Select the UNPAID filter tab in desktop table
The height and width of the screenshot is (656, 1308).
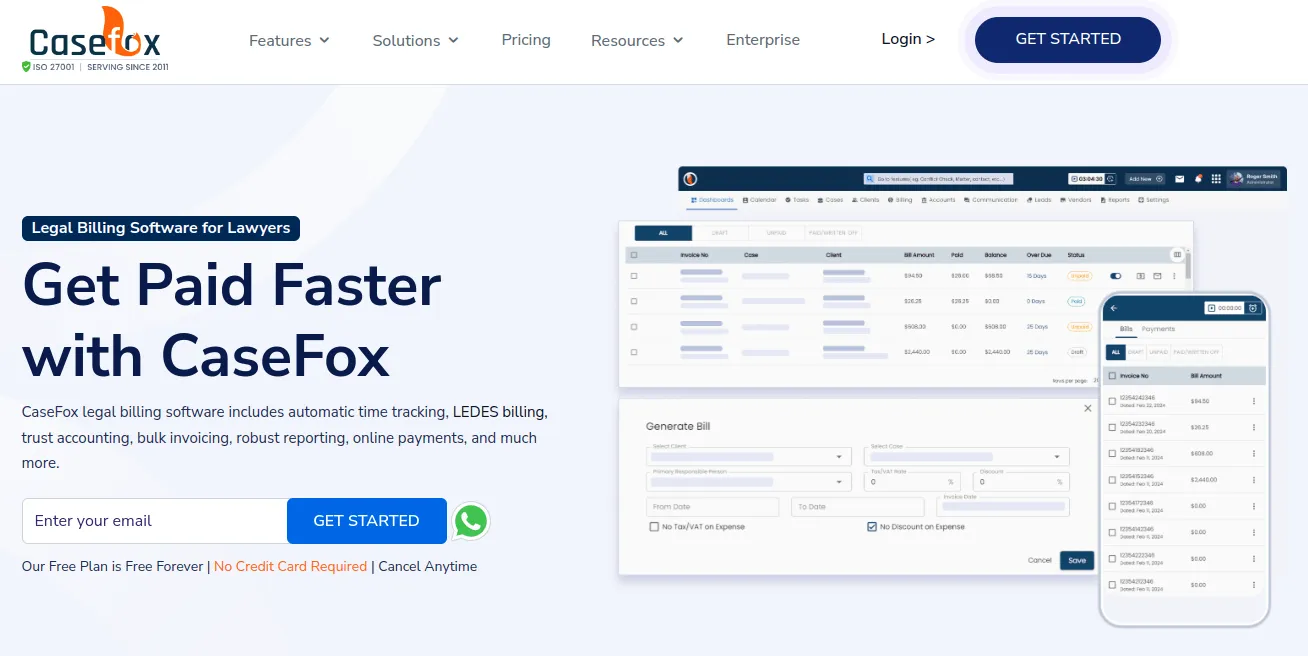coord(777,233)
